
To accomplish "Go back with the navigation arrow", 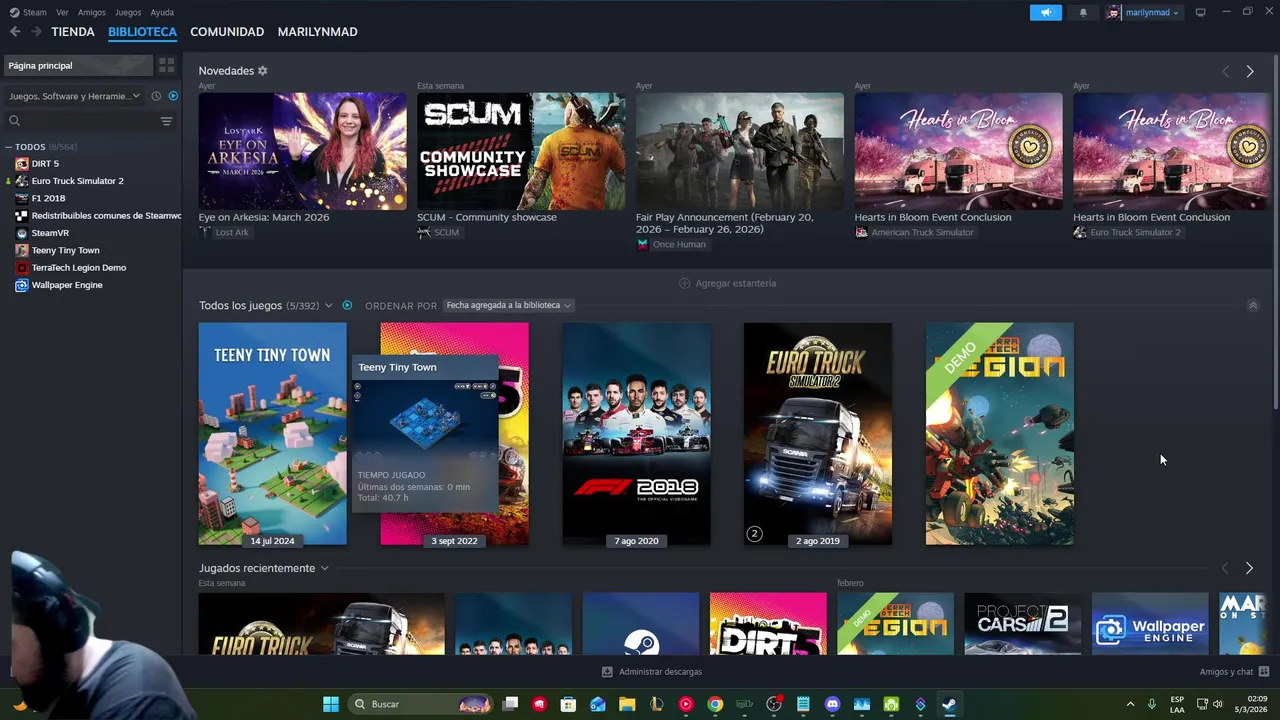I will pyautogui.click(x=15, y=32).
